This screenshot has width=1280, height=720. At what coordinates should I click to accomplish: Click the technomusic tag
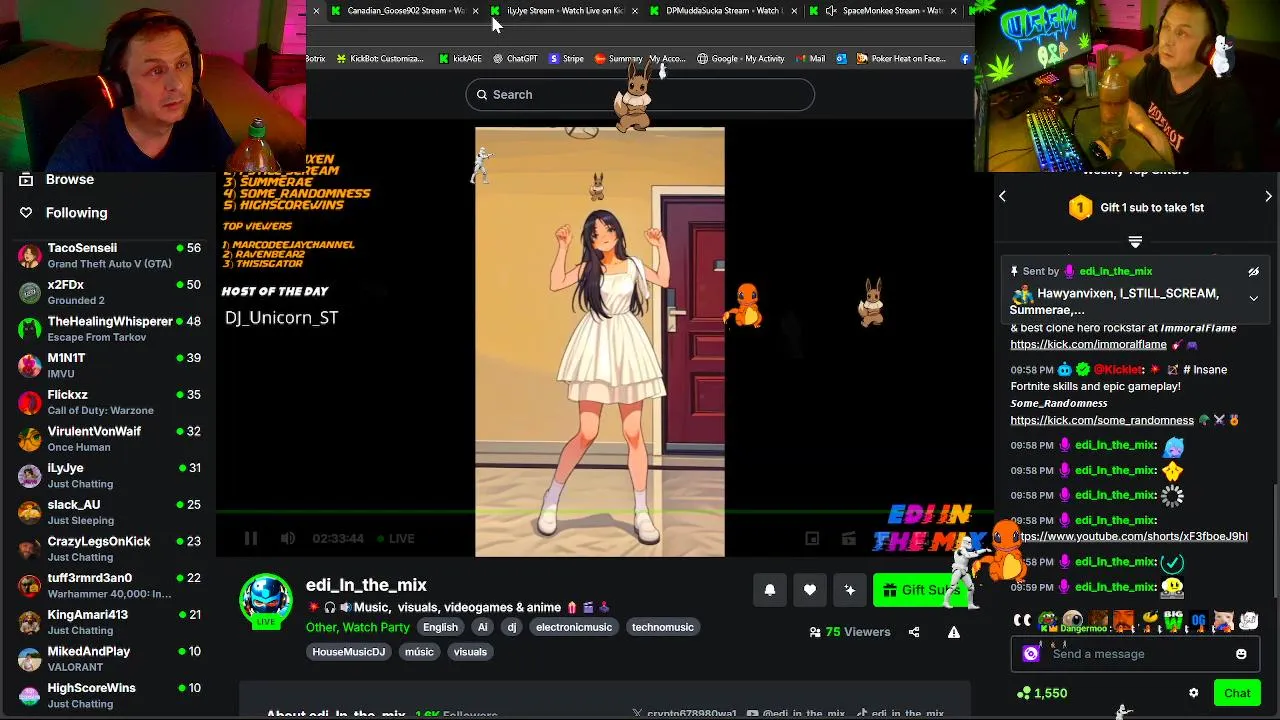coord(663,627)
